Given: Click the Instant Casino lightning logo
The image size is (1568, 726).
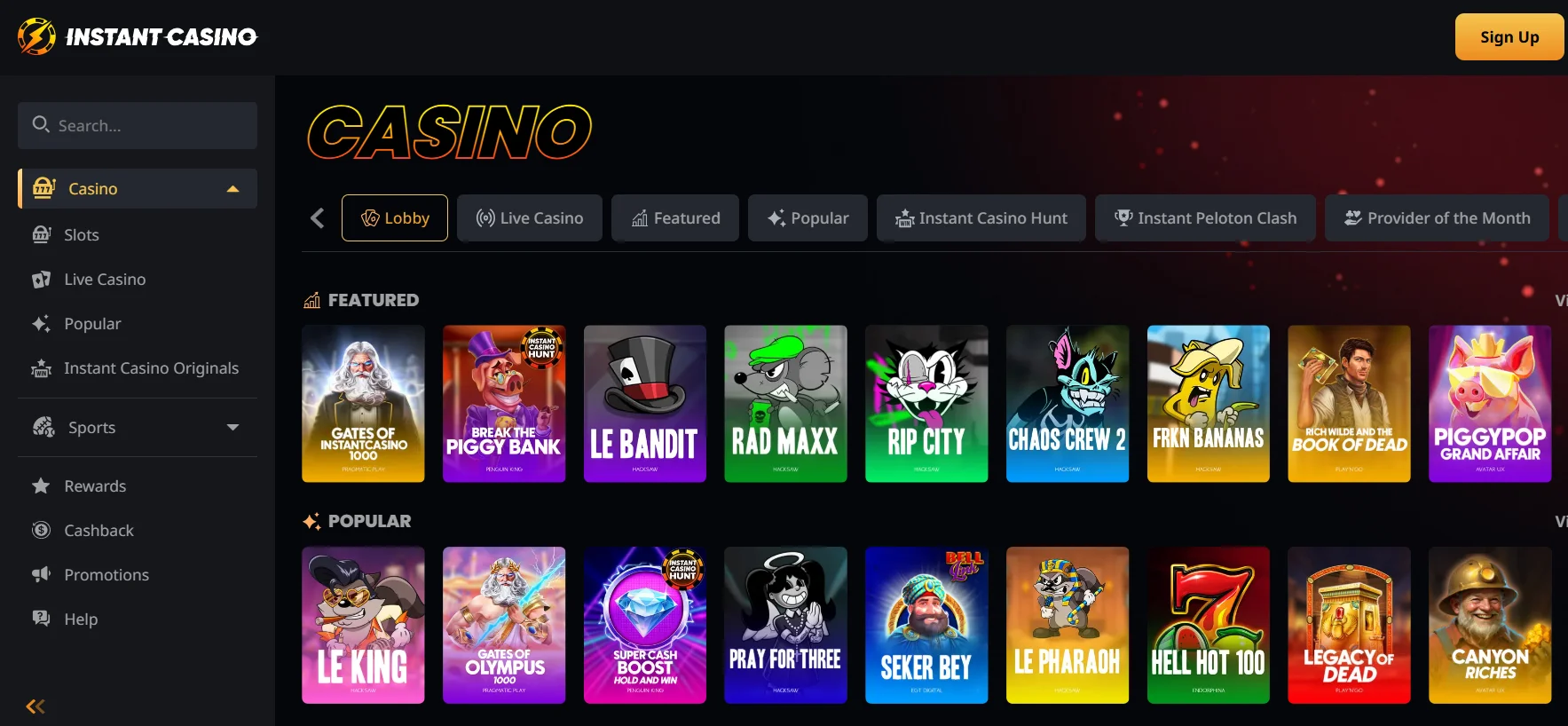Looking at the screenshot, I should [36, 36].
